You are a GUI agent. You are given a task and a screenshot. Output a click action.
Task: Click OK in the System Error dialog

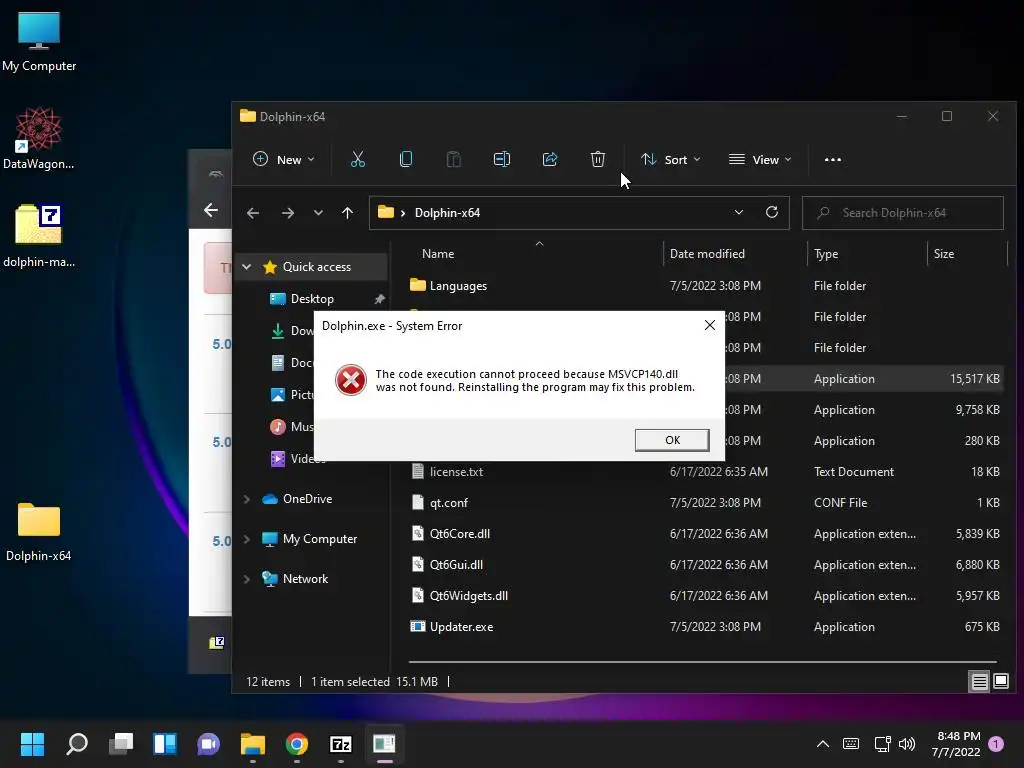672,440
